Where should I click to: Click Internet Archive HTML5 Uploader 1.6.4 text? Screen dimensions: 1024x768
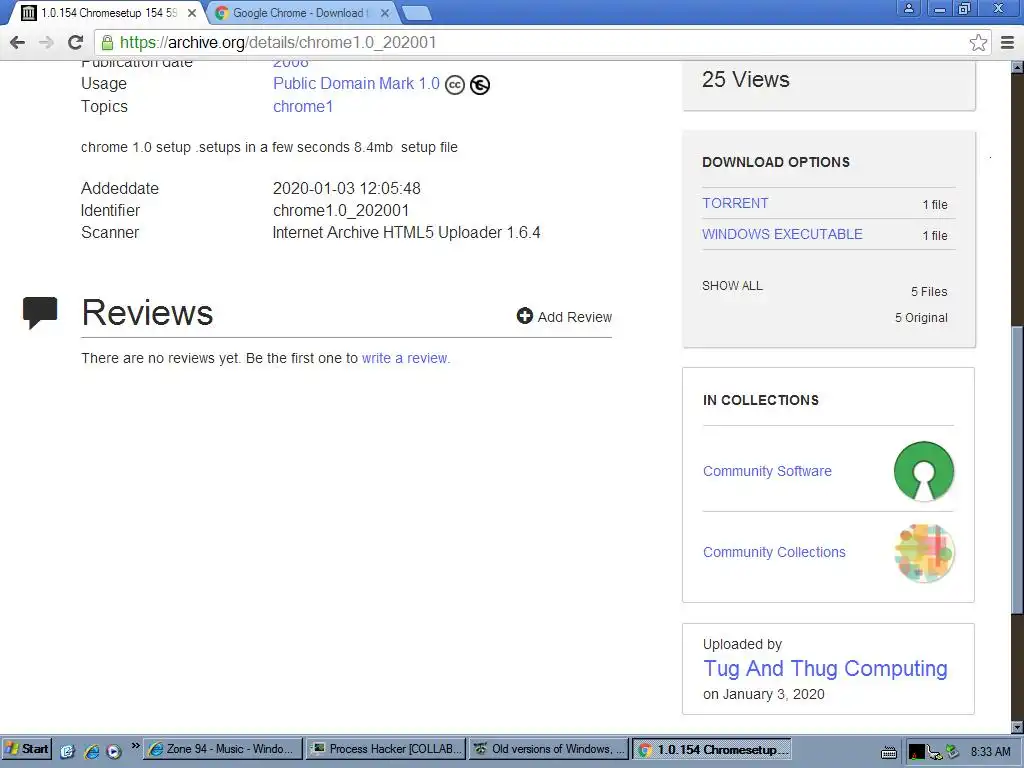[406, 232]
